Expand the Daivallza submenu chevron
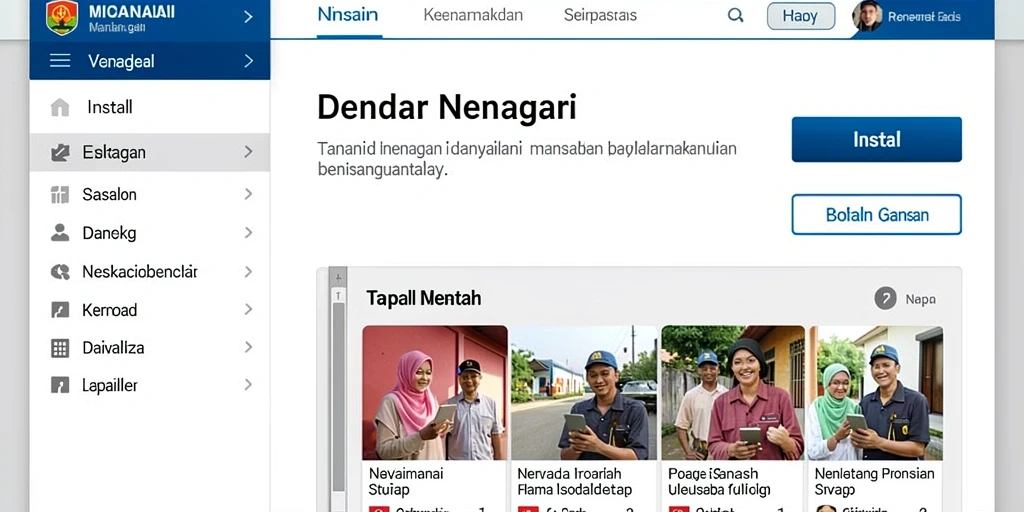Viewport: 1024px width, 512px height. pos(248,347)
